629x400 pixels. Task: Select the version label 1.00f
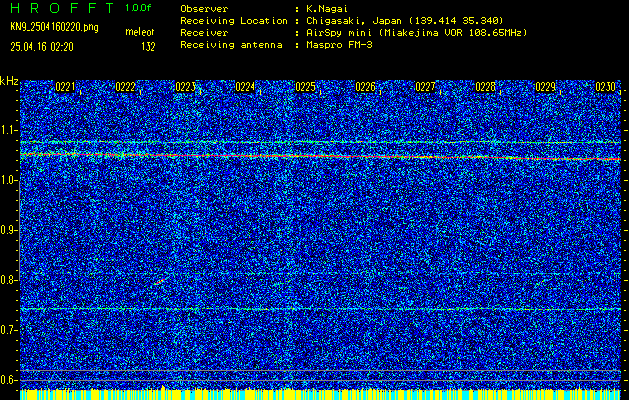(138, 8)
